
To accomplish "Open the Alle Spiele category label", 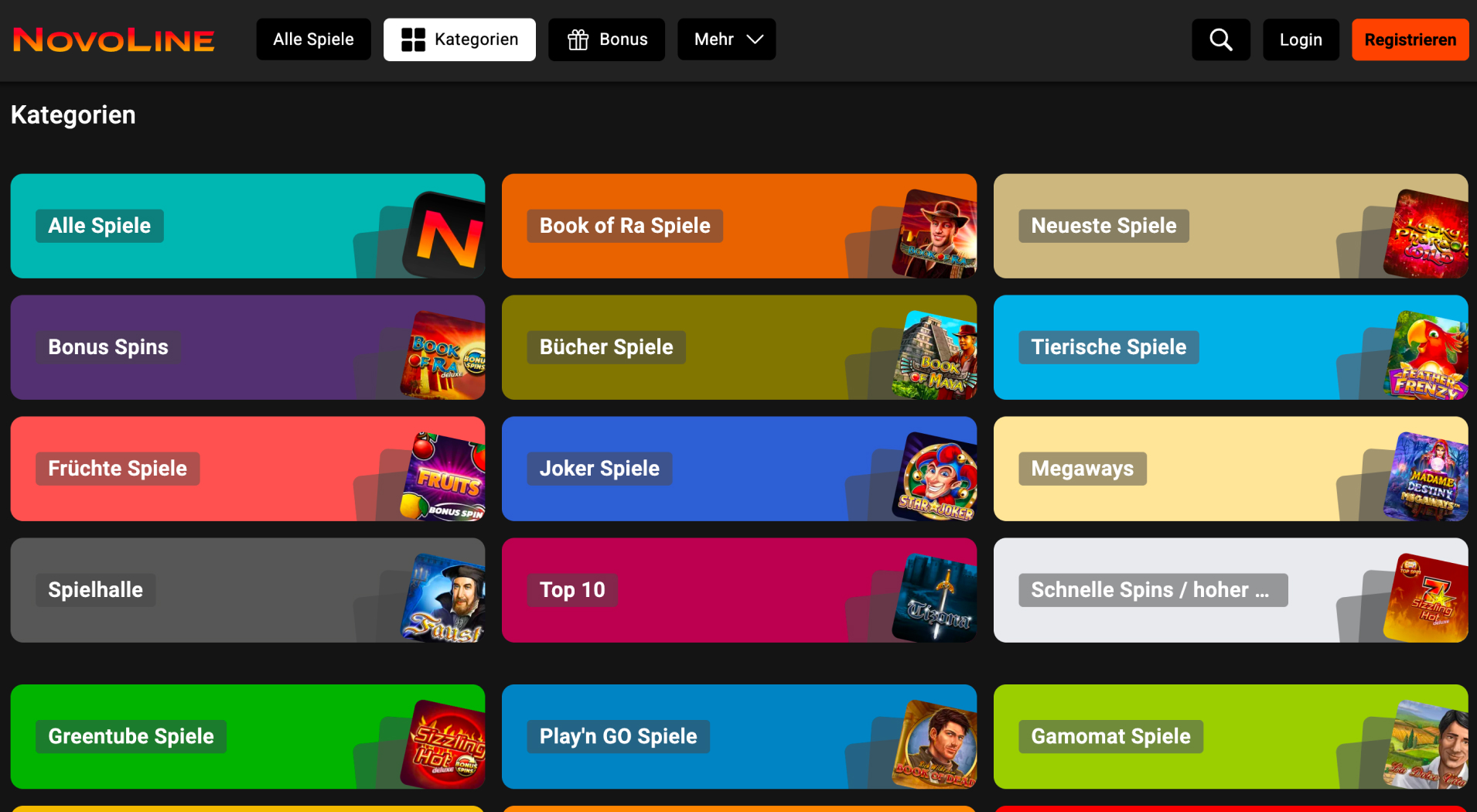I will pyautogui.click(x=100, y=226).
